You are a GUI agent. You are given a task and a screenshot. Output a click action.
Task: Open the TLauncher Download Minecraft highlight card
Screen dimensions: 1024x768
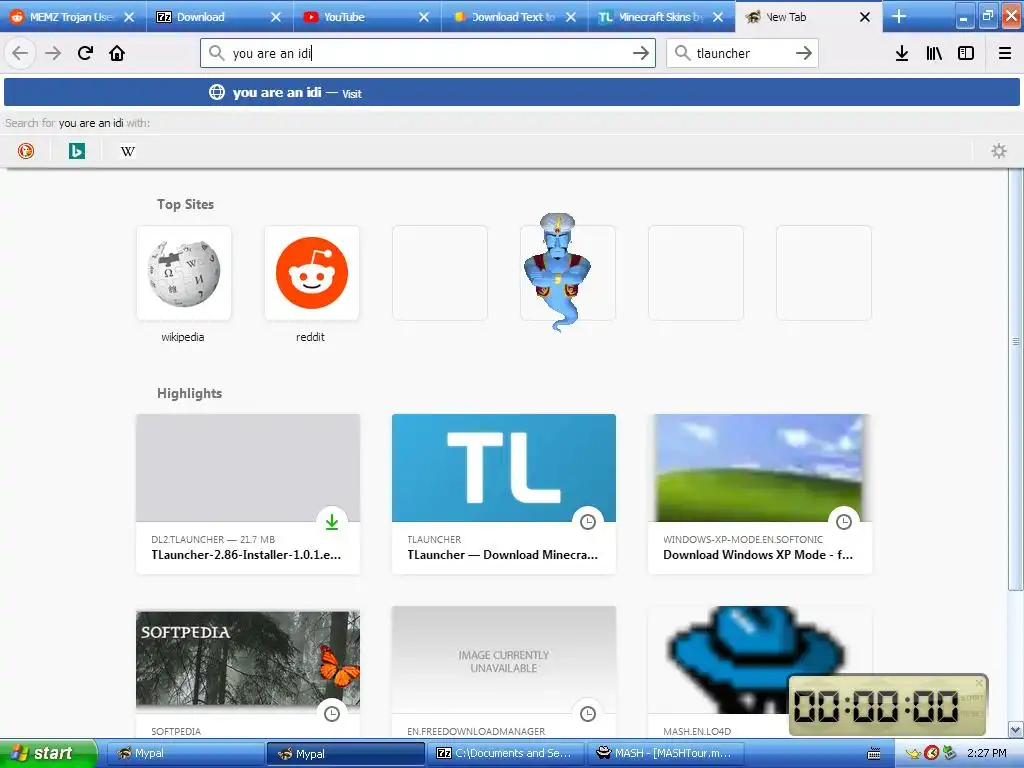(x=504, y=494)
